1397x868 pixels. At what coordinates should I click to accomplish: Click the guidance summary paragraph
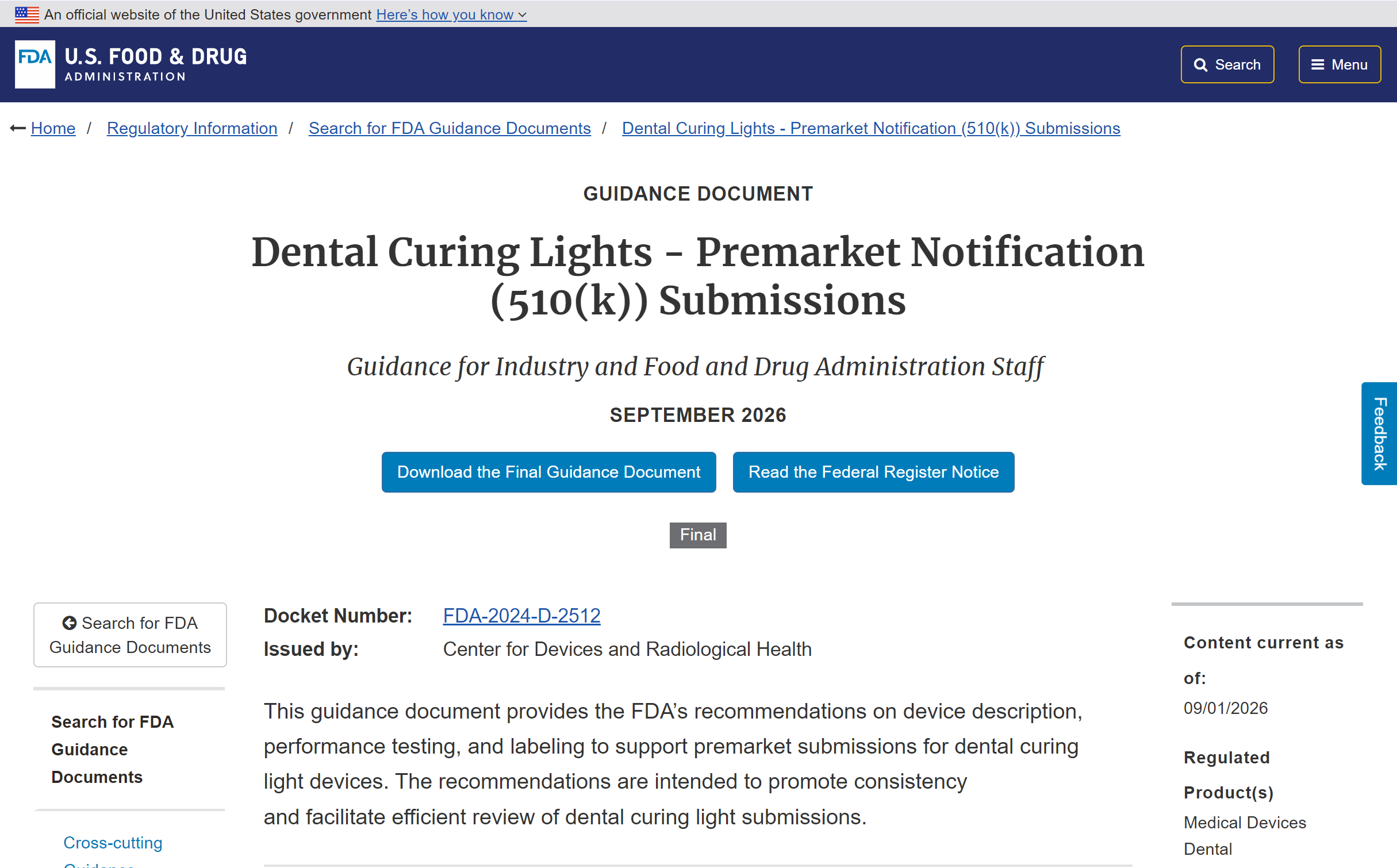point(673,764)
